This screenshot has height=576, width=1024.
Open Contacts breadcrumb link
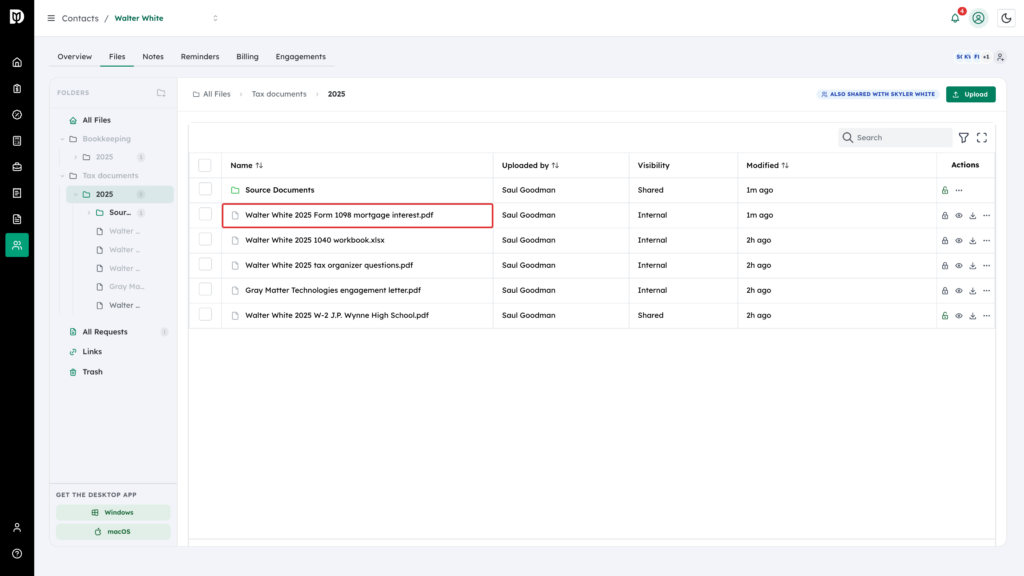click(80, 18)
